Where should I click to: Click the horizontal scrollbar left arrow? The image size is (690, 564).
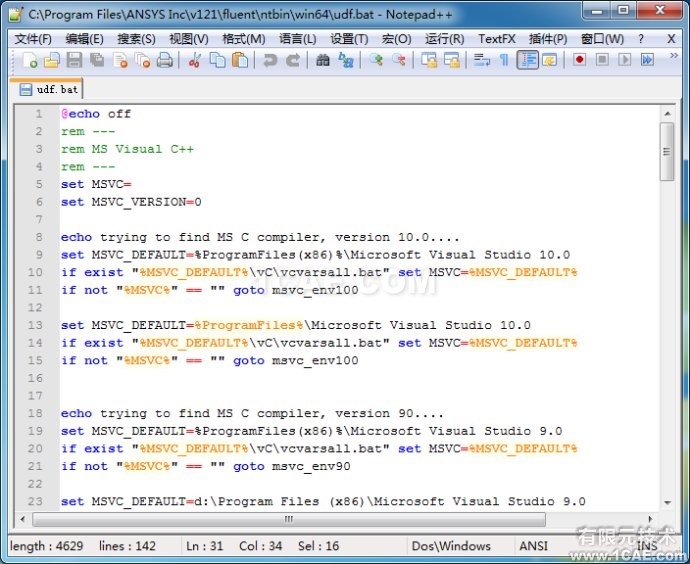click(23, 520)
